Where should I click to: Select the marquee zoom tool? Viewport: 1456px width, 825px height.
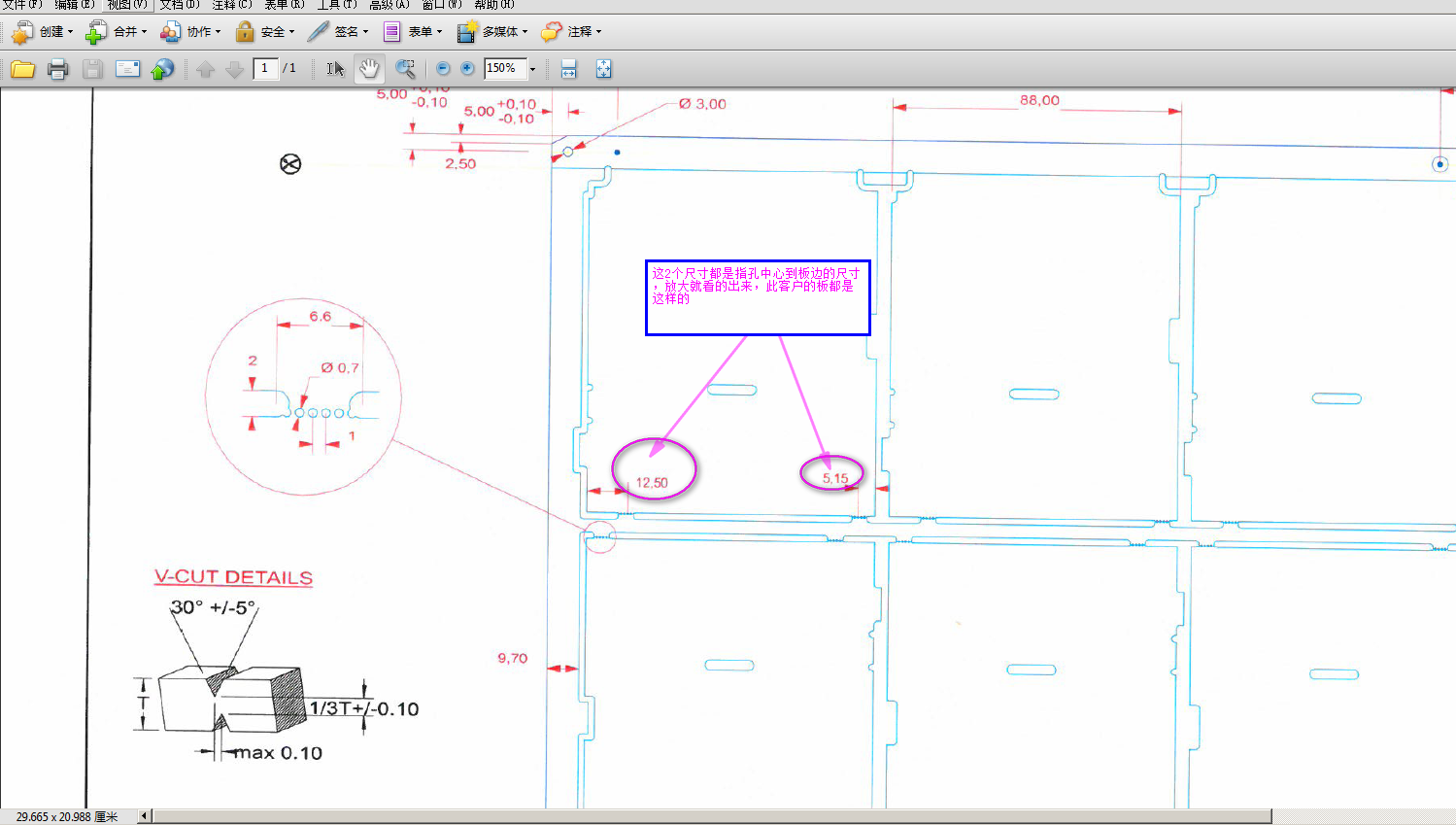(x=405, y=69)
